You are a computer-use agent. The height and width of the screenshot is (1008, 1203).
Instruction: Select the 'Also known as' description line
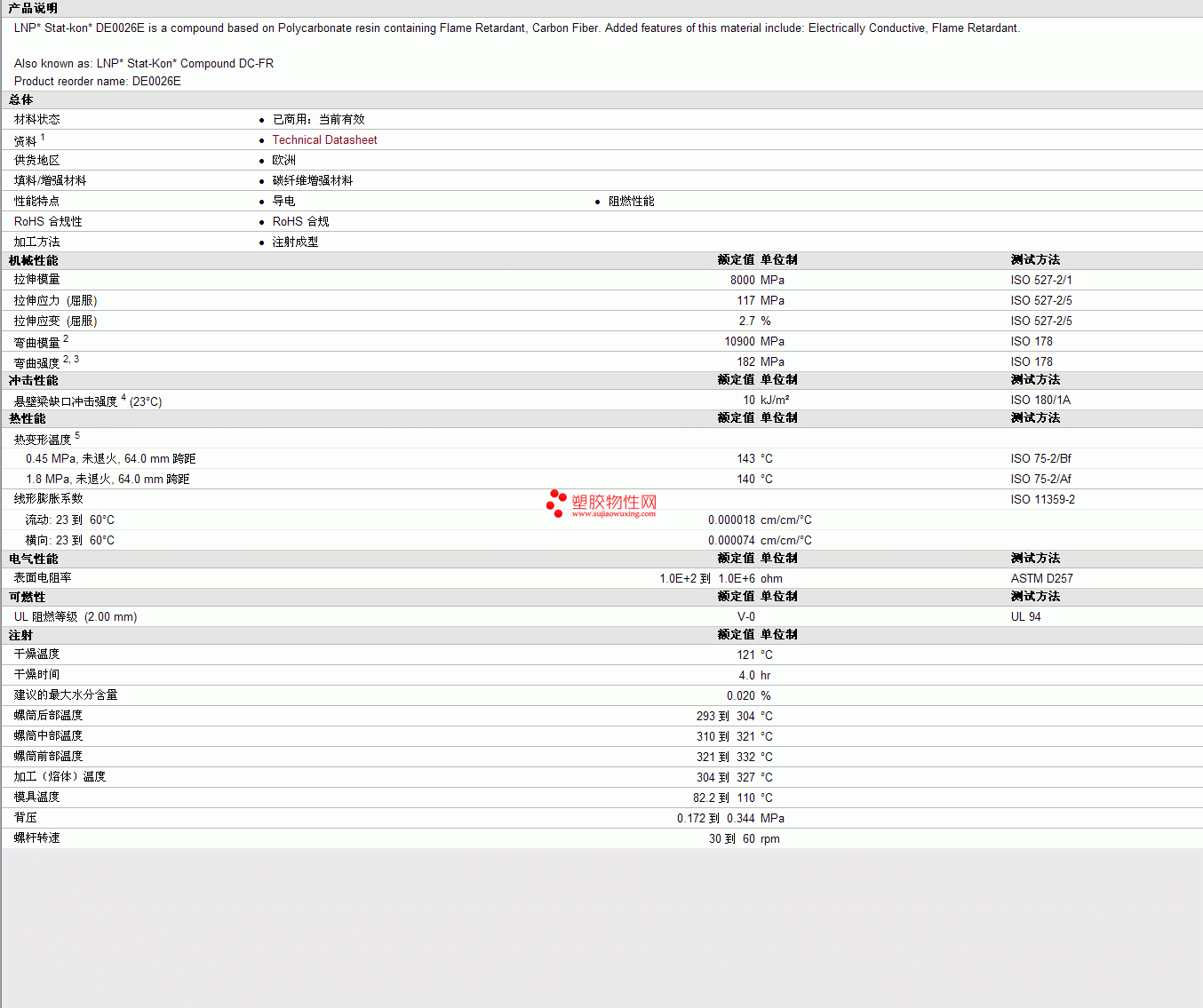144,63
